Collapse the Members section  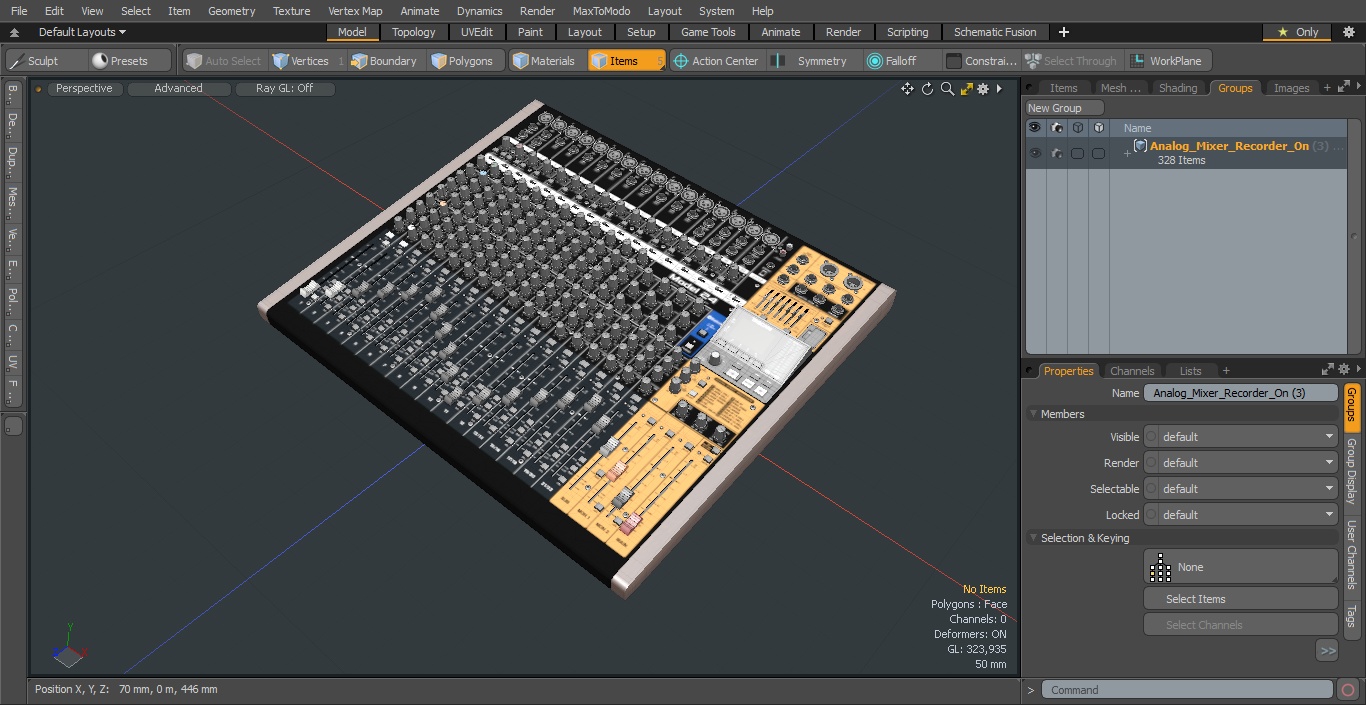(x=1033, y=414)
